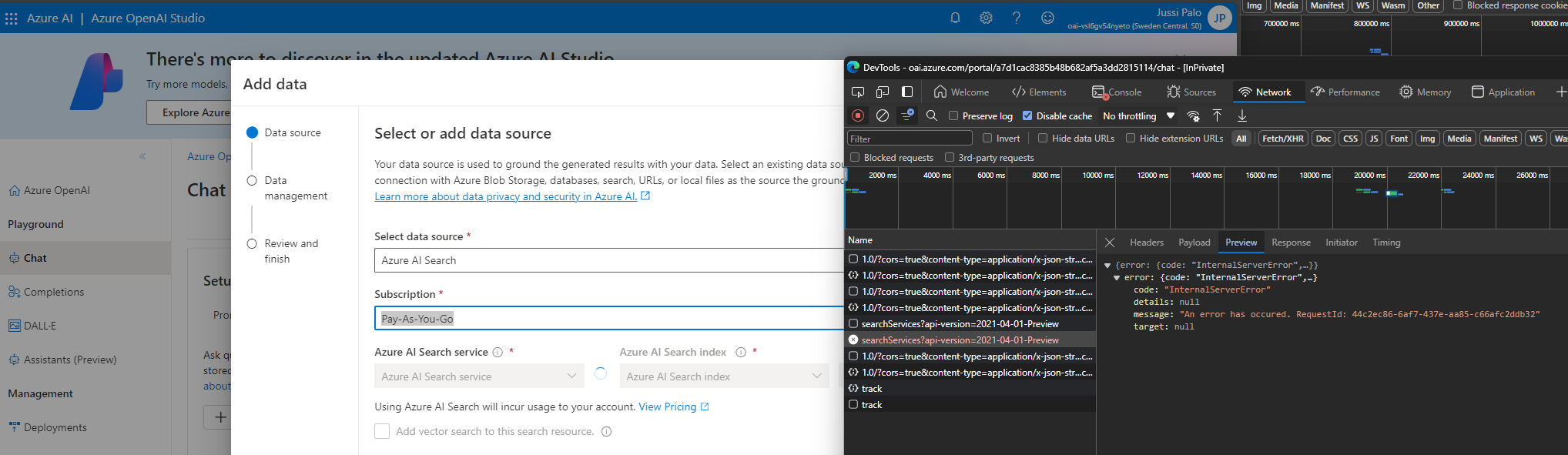Toggle device emulation in DevTools
Viewport: 1568px width, 455px height.
pyautogui.click(x=883, y=92)
